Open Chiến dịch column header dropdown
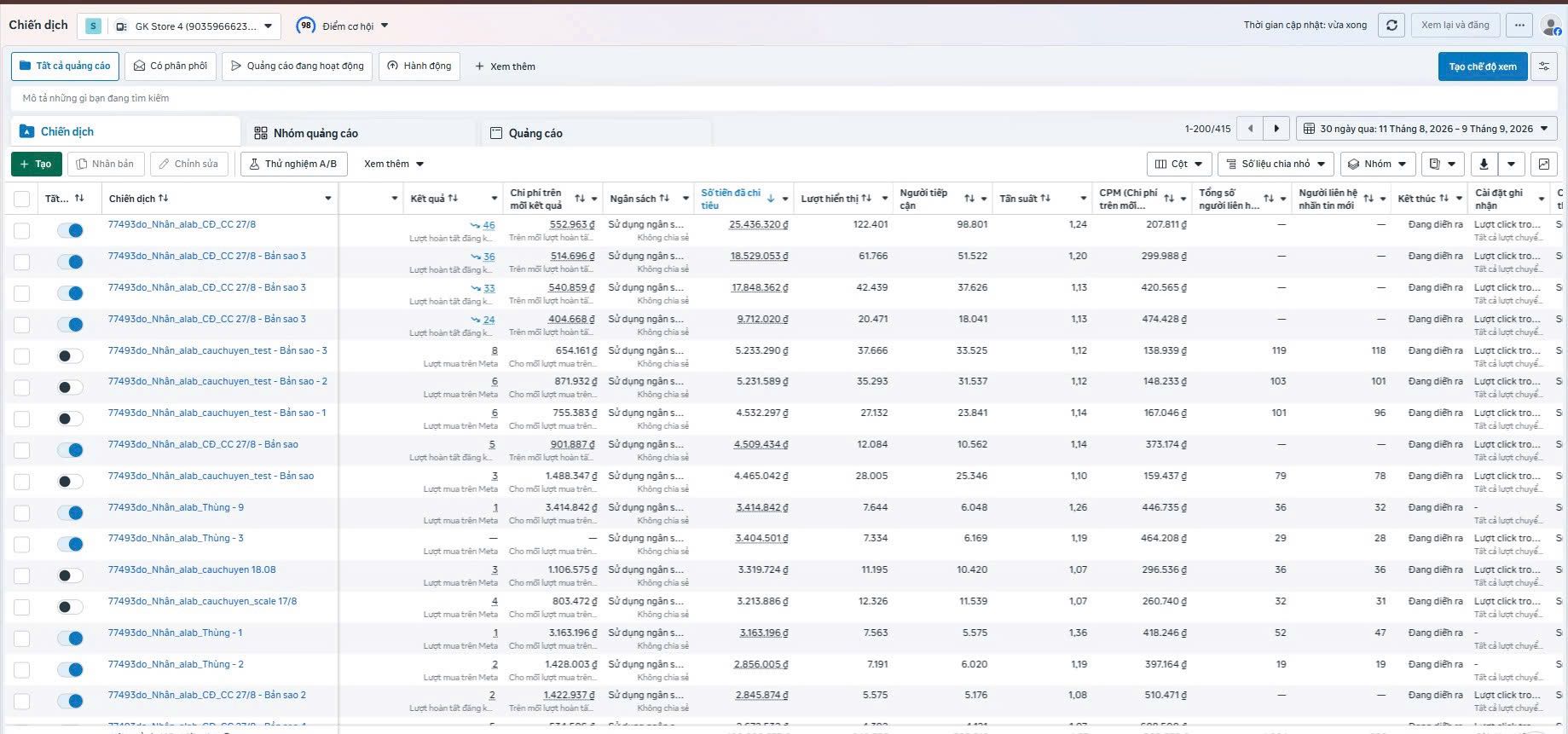This screenshot has height=734, width=1568. pos(328,199)
